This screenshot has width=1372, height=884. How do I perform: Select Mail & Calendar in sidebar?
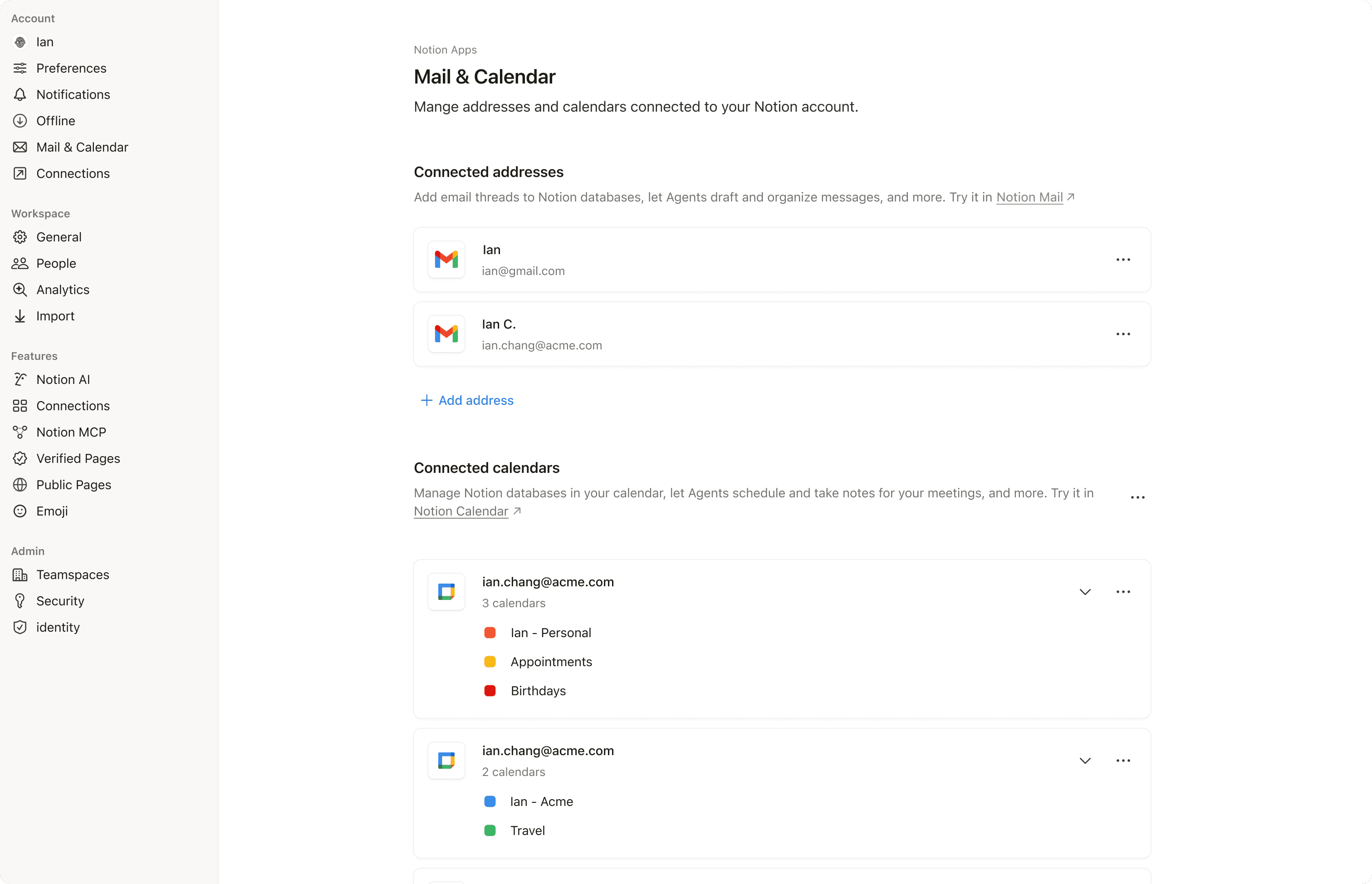82,147
